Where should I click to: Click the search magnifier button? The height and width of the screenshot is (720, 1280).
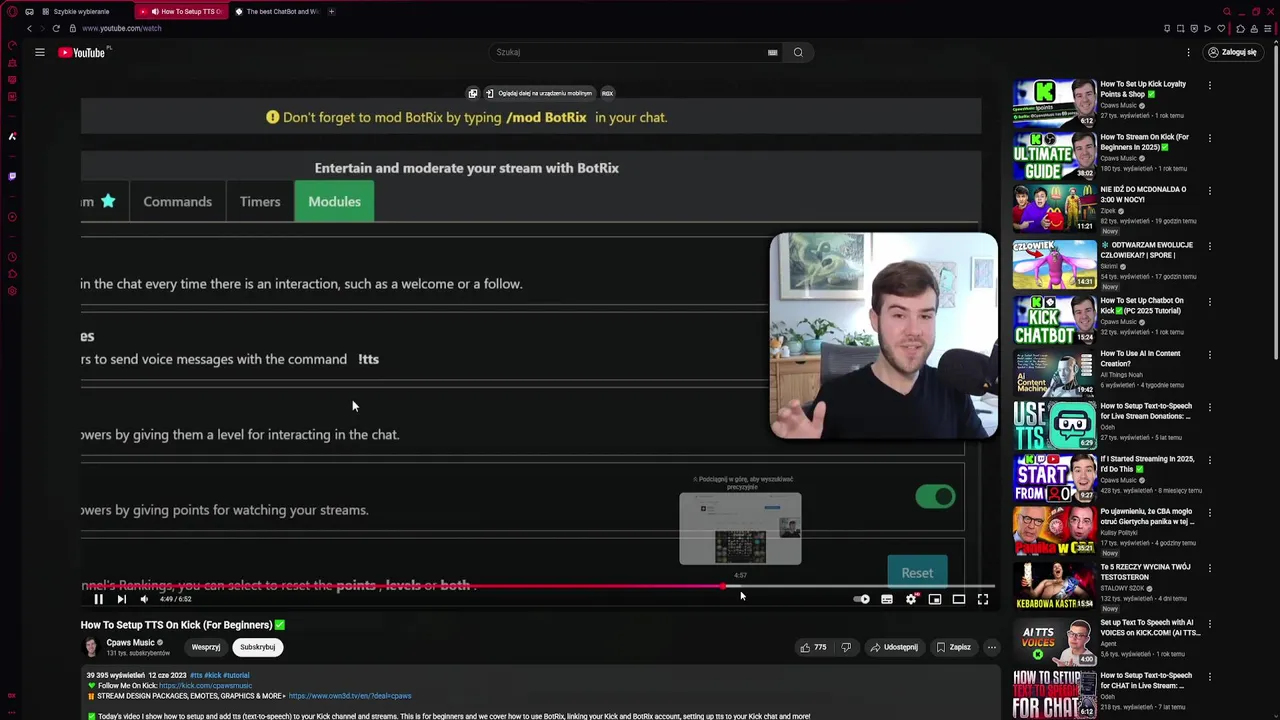pyautogui.click(x=798, y=52)
